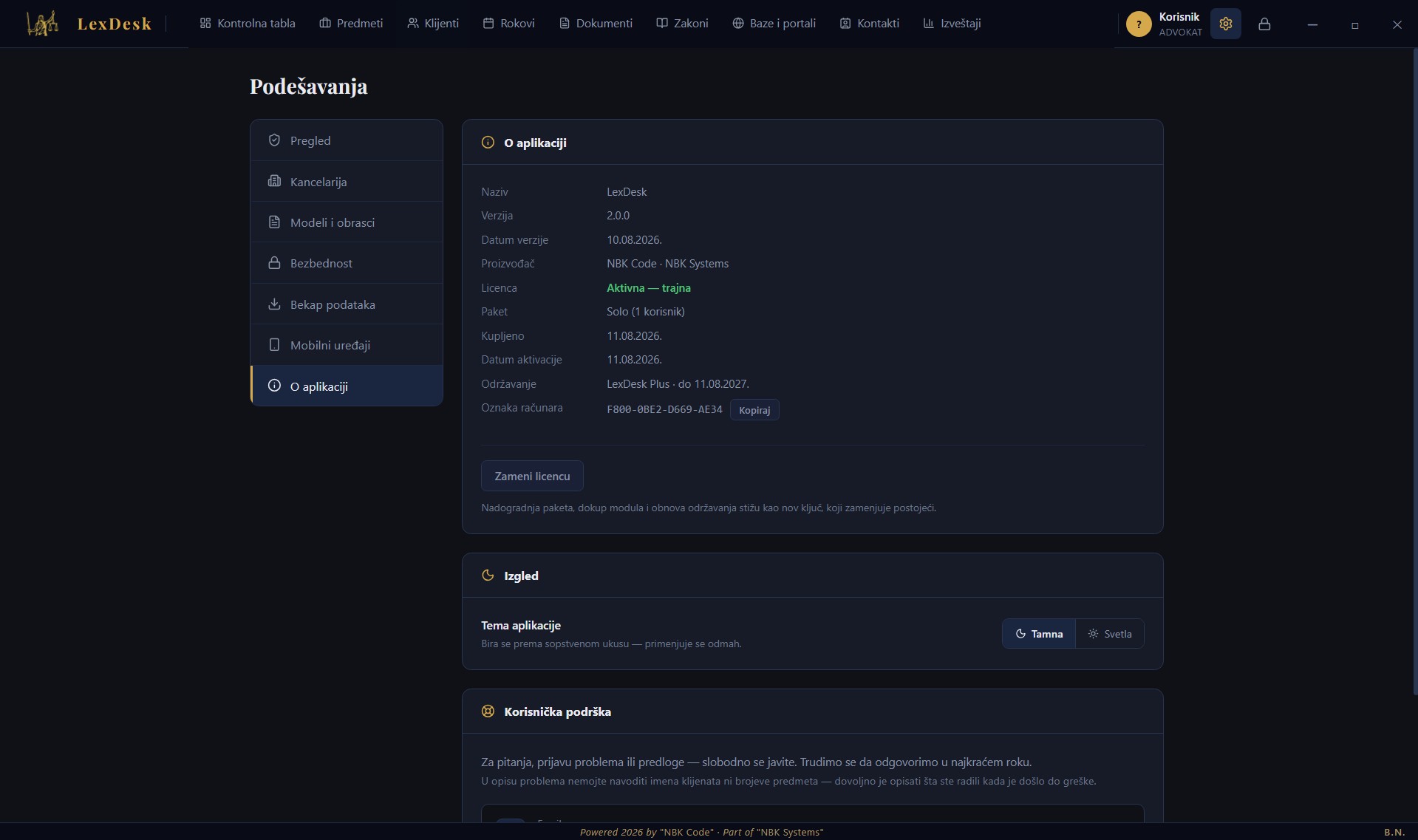Click the Kontakti address-book icon
This screenshot has height=840, width=1418.
[845, 24]
